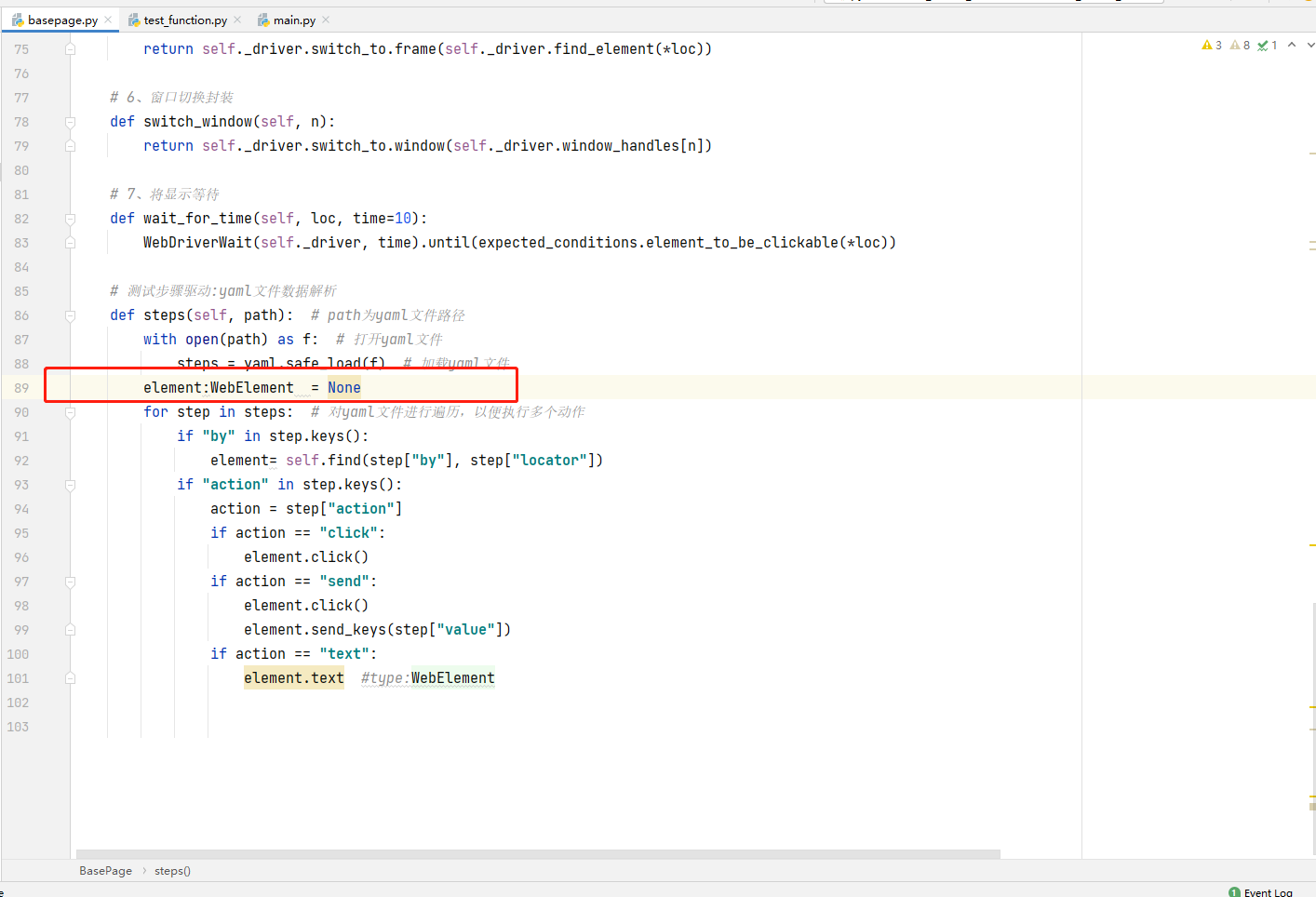1316x897 pixels.
Task: Open the main.py editor tab
Action: click(293, 20)
